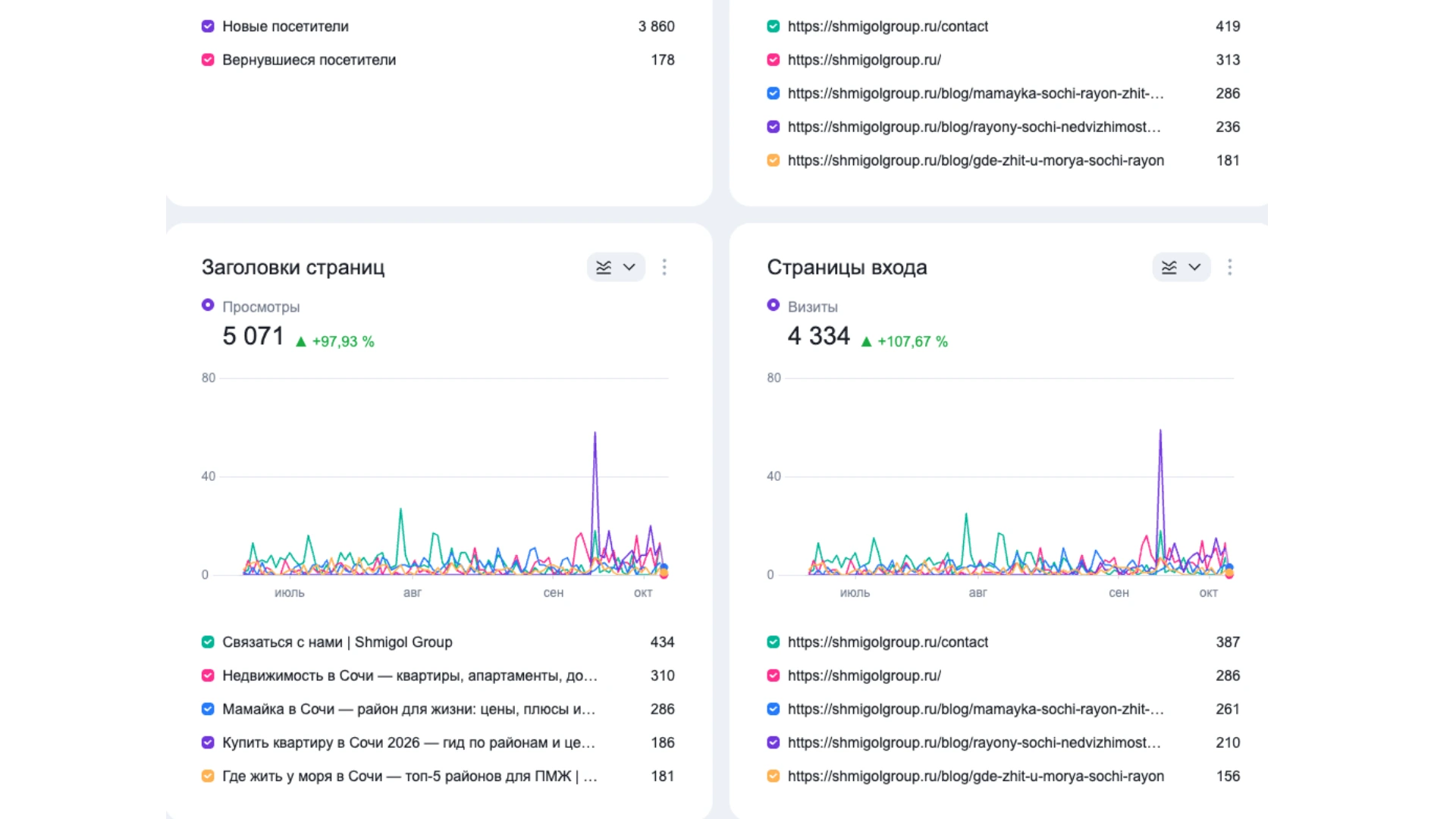Uncheck shmigolgroup.ru/ row with value 313
Viewport: 1456px width, 819px height.
coord(773,60)
